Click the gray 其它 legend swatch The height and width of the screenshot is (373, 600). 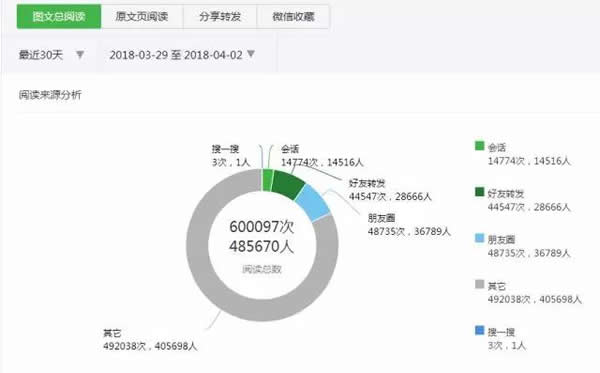(x=479, y=284)
